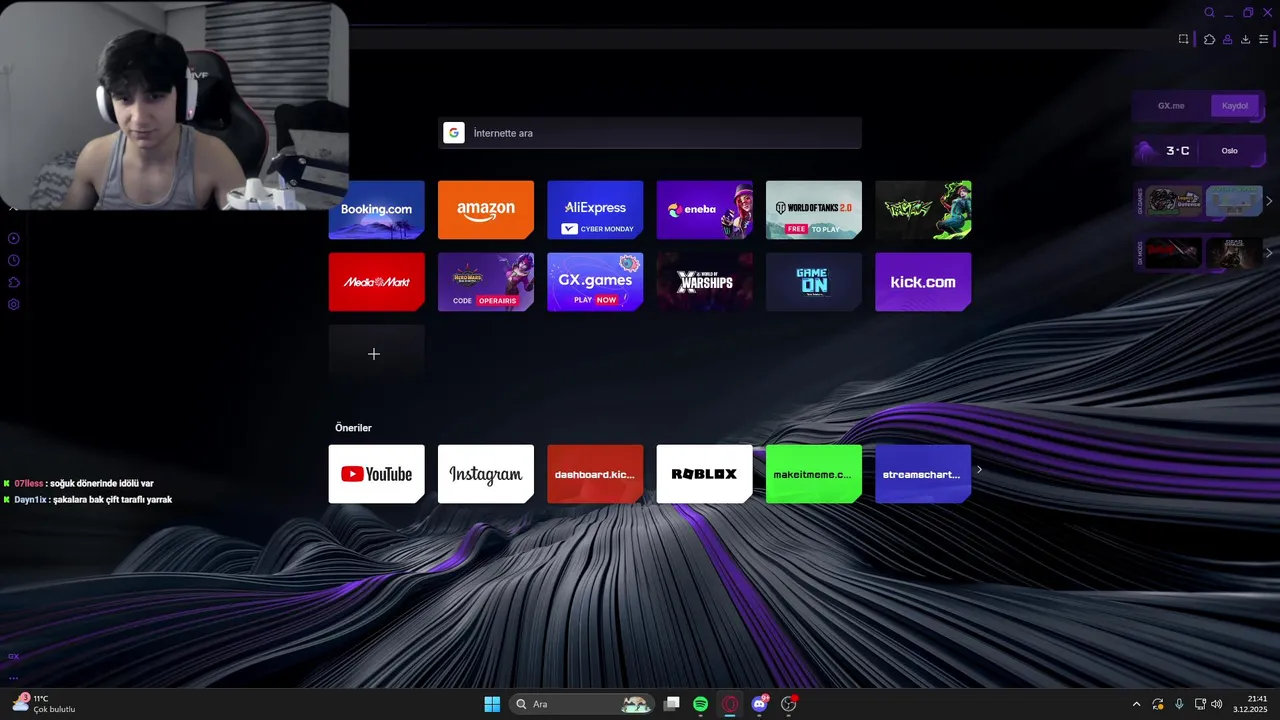Show hidden system tray icons
1280x720 pixels.
[x=1136, y=704]
